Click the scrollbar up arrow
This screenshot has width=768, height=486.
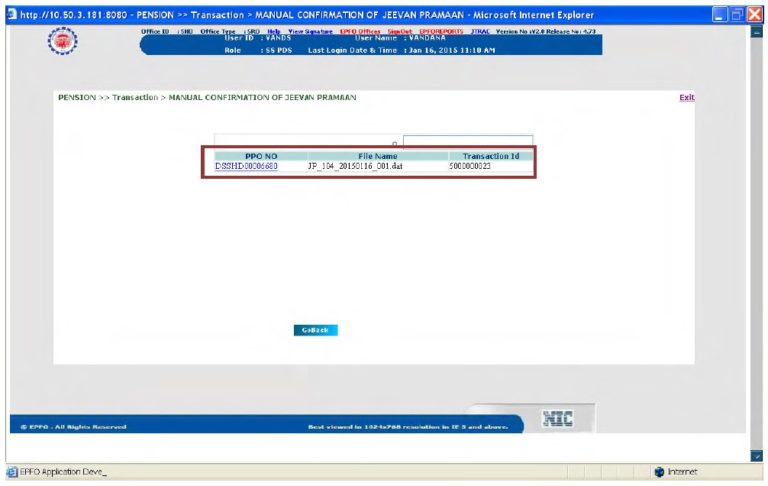point(756,32)
